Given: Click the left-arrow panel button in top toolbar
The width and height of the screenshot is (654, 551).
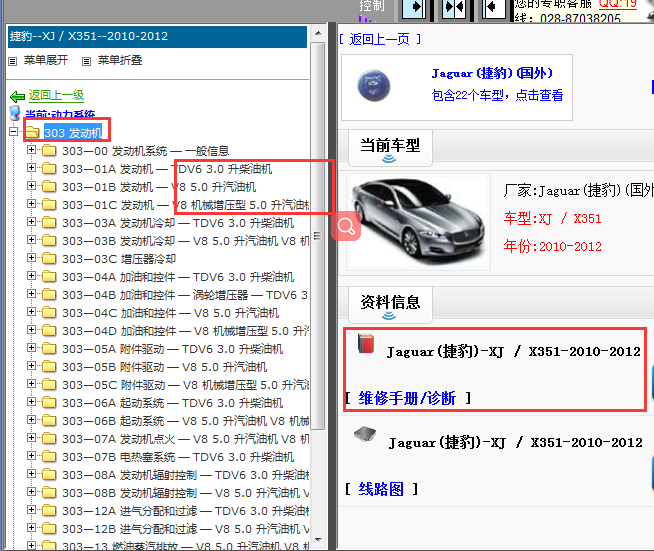Looking at the screenshot, I should coord(494,8).
